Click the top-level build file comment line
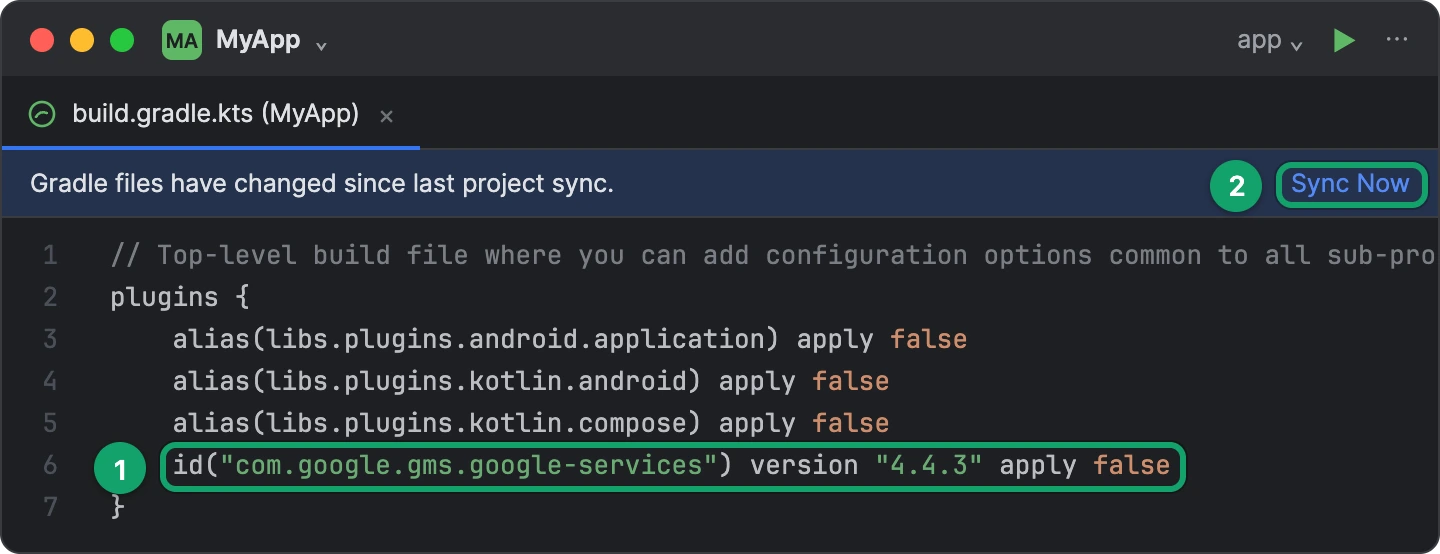Viewport: 1440px width, 554px height. pyautogui.click(x=773, y=256)
